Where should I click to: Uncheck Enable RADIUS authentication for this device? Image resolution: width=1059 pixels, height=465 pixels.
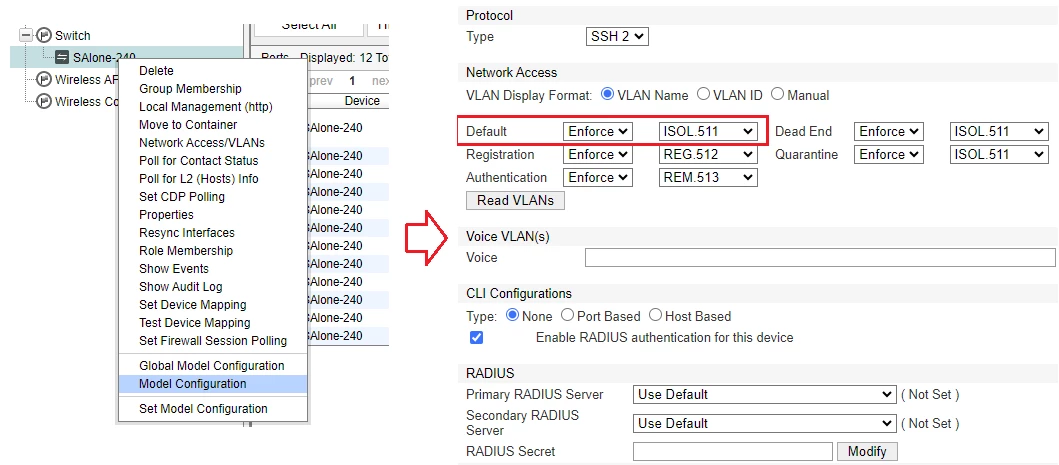click(476, 337)
